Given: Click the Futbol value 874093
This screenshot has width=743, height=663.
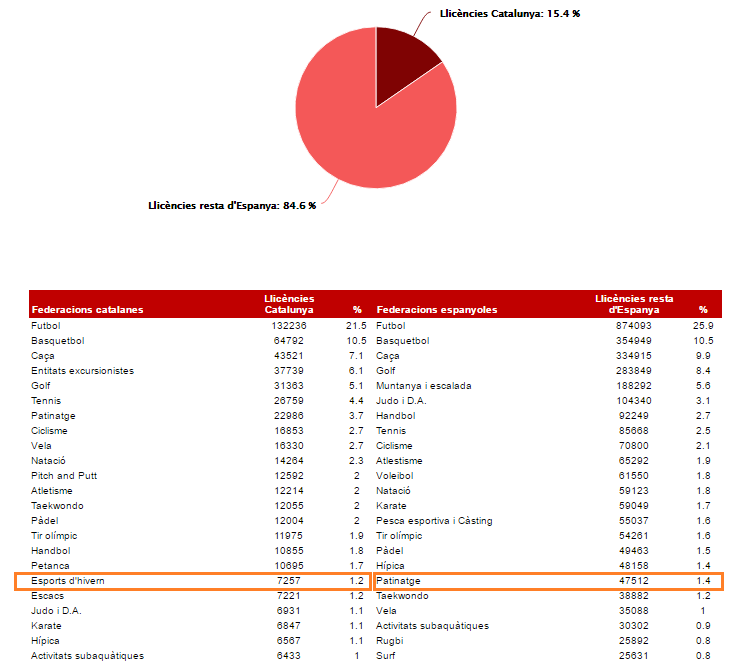Looking at the screenshot, I should click(x=632, y=326).
